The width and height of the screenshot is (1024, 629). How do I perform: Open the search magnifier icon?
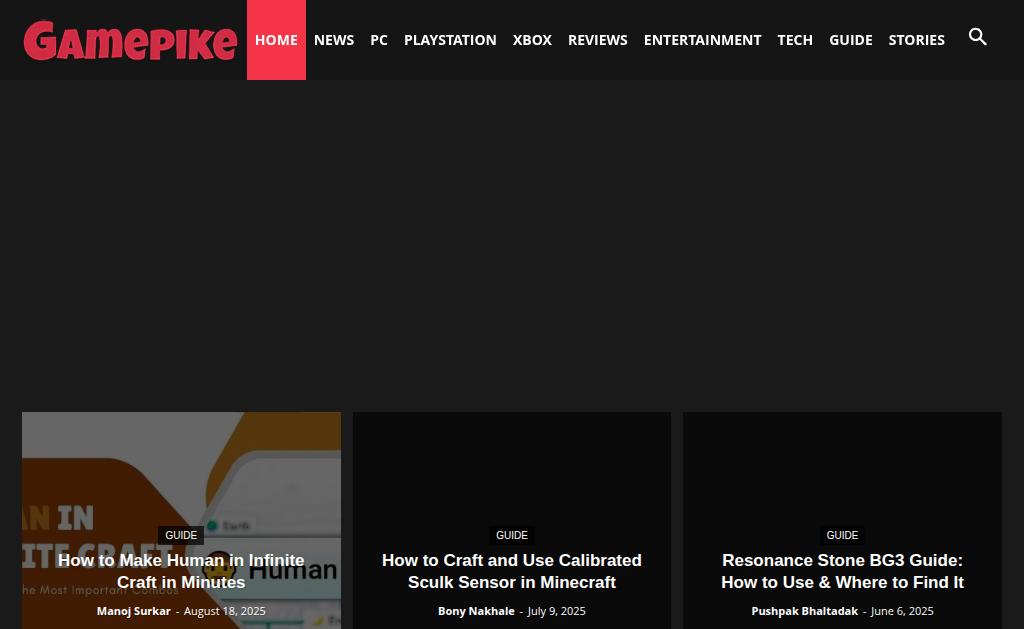[977, 37]
